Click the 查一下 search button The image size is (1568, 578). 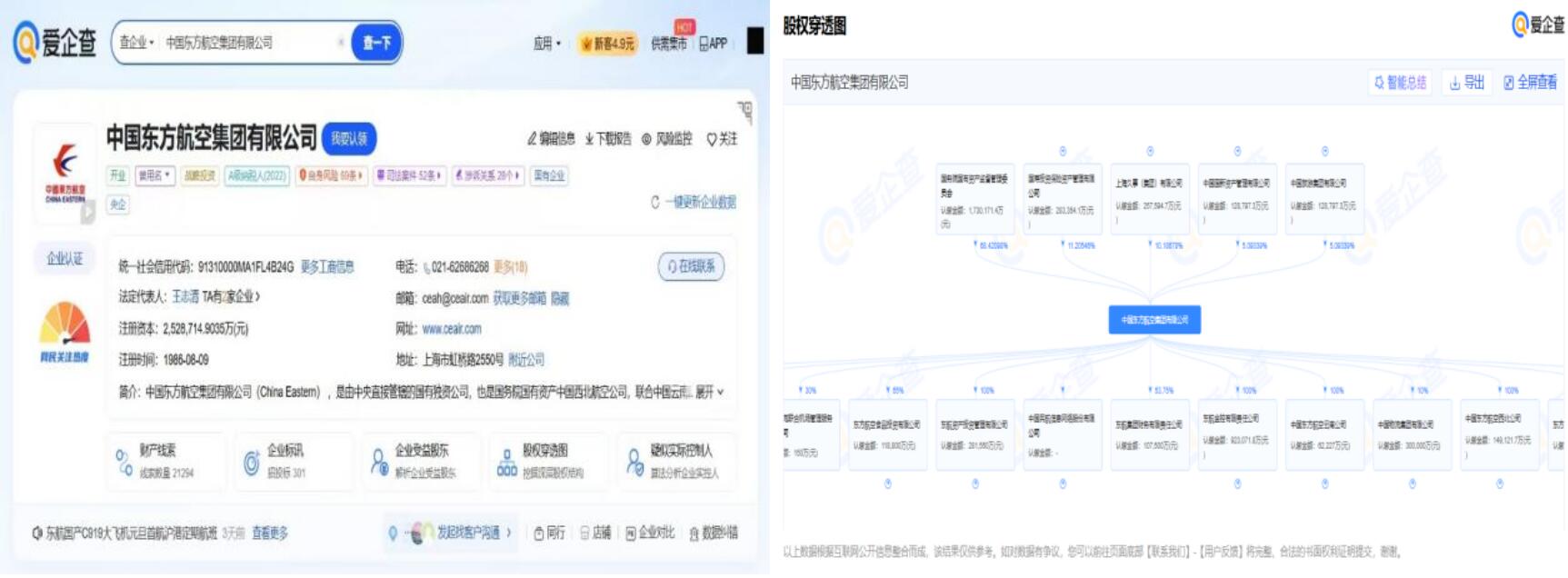pyautogui.click(x=375, y=43)
